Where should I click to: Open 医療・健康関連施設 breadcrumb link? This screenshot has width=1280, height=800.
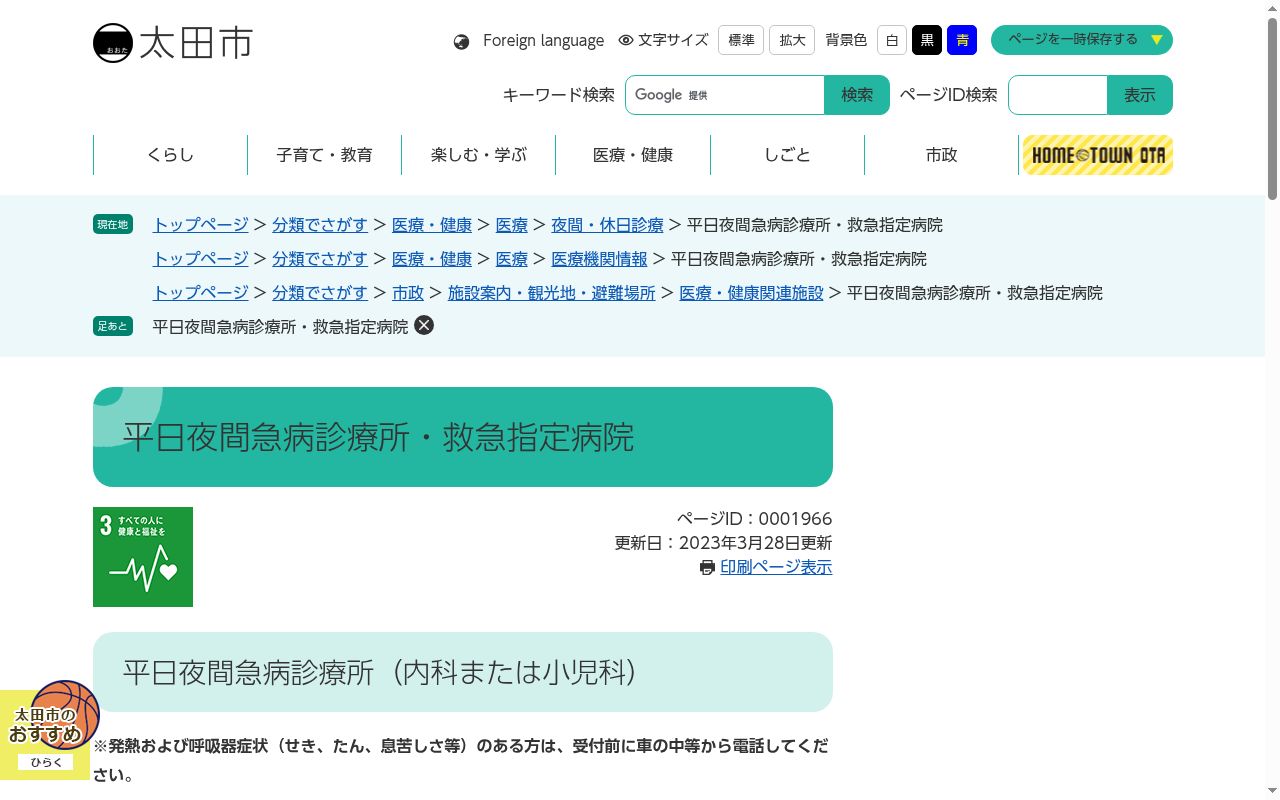pyautogui.click(x=751, y=293)
